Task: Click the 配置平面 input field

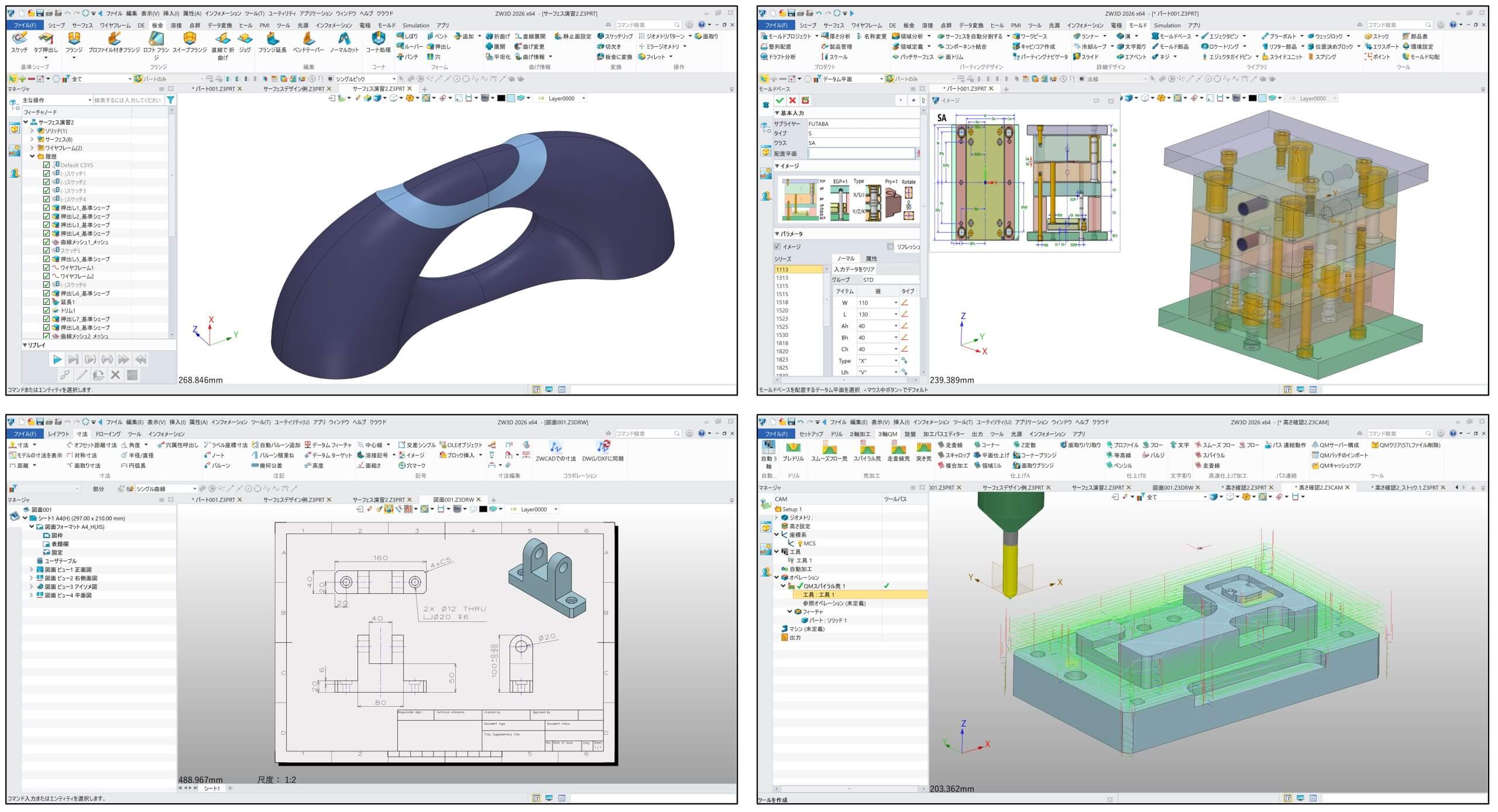Action: click(x=861, y=153)
